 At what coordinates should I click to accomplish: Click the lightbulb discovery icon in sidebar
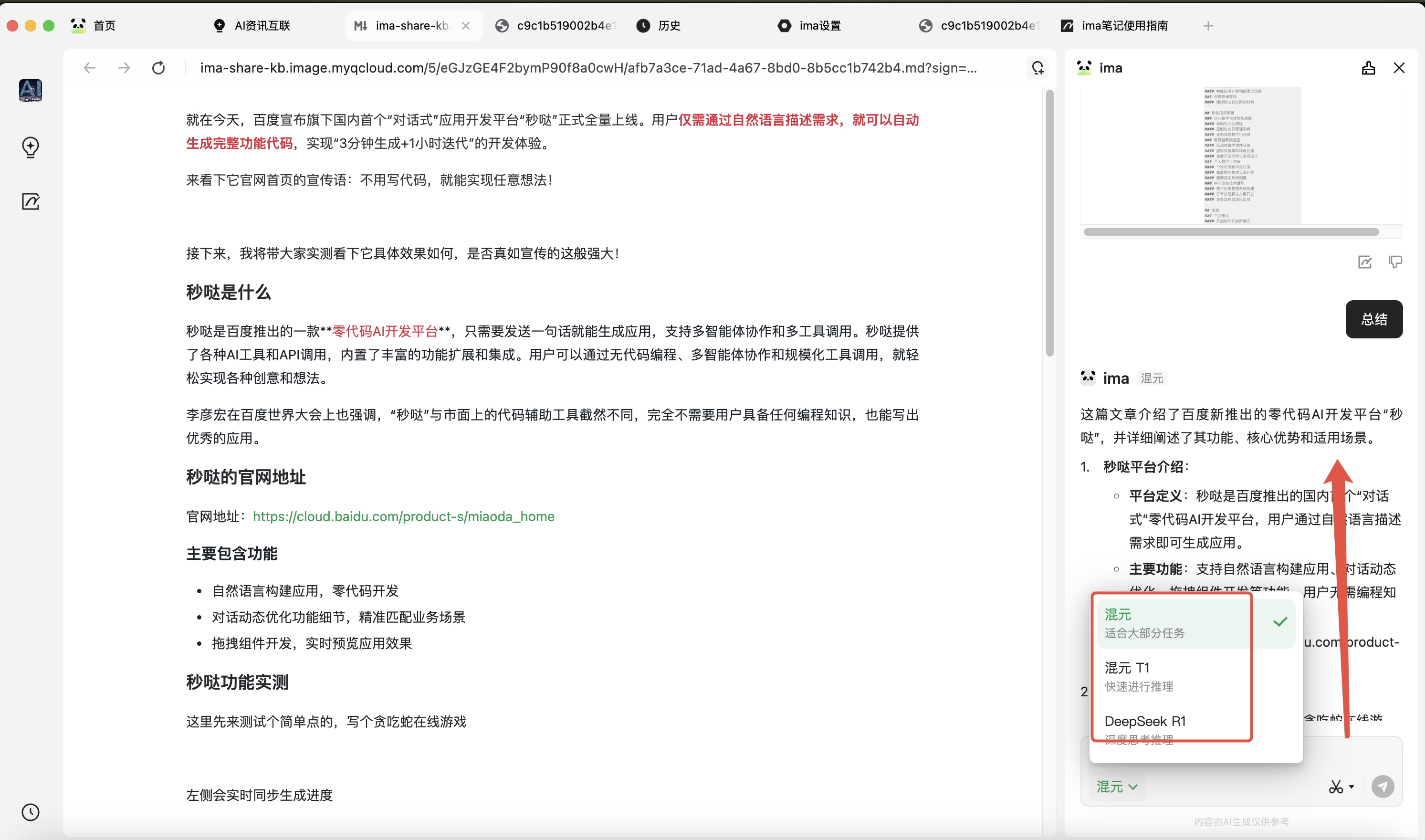tap(31, 147)
